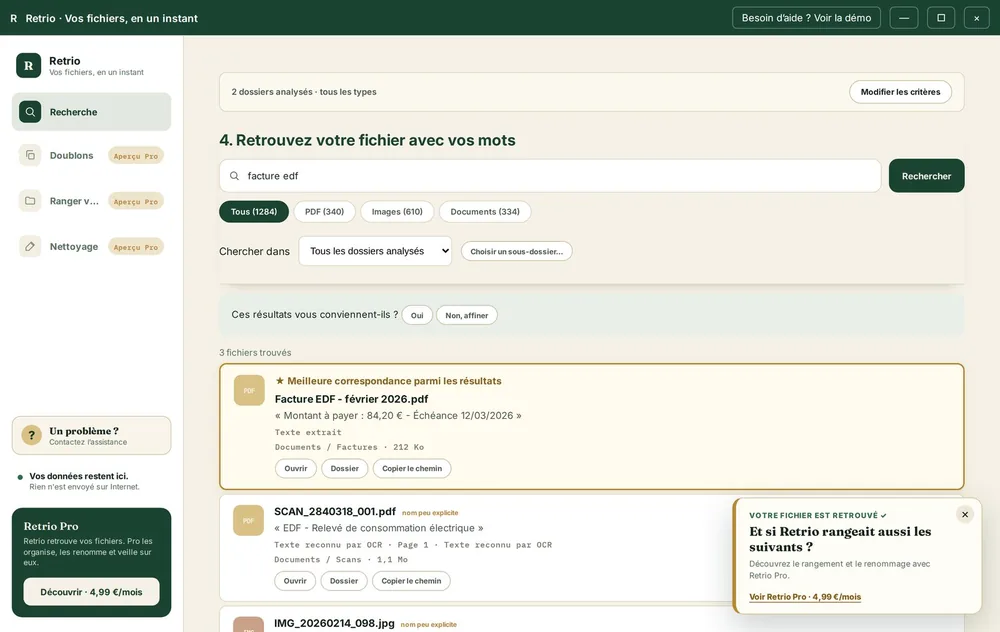
Task: Open the Ranger sidebar section
Action: pyautogui.click(x=91, y=201)
